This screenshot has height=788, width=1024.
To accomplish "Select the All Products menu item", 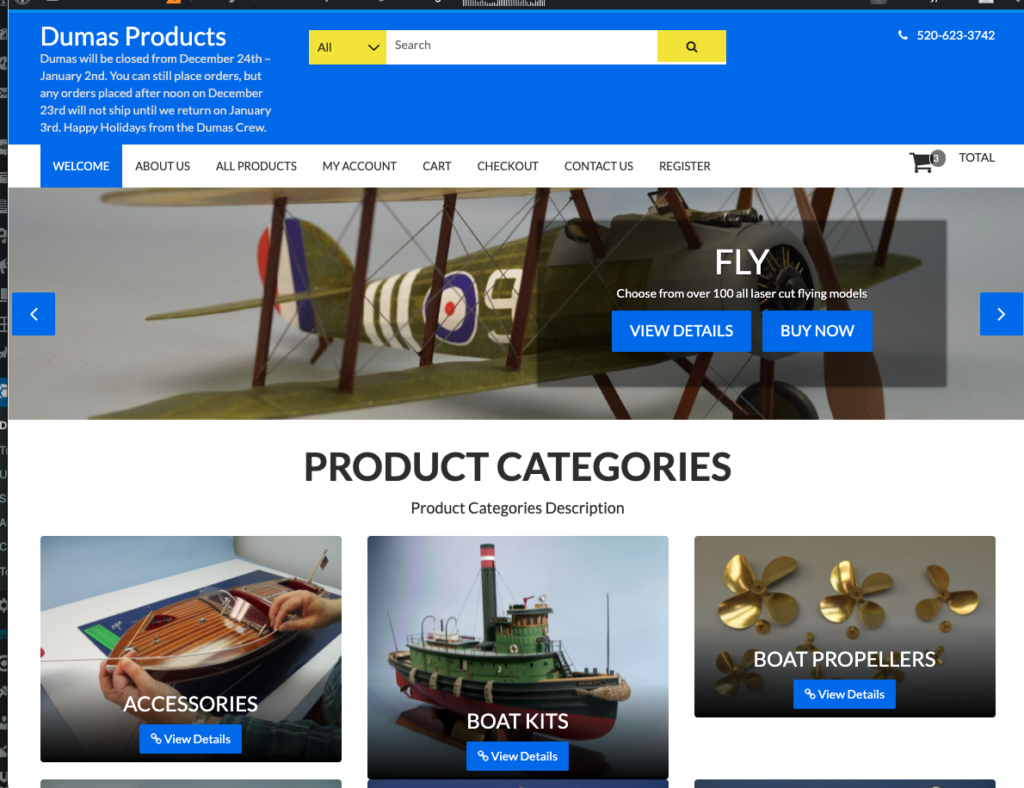I will pyautogui.click(x=256, y=166).
